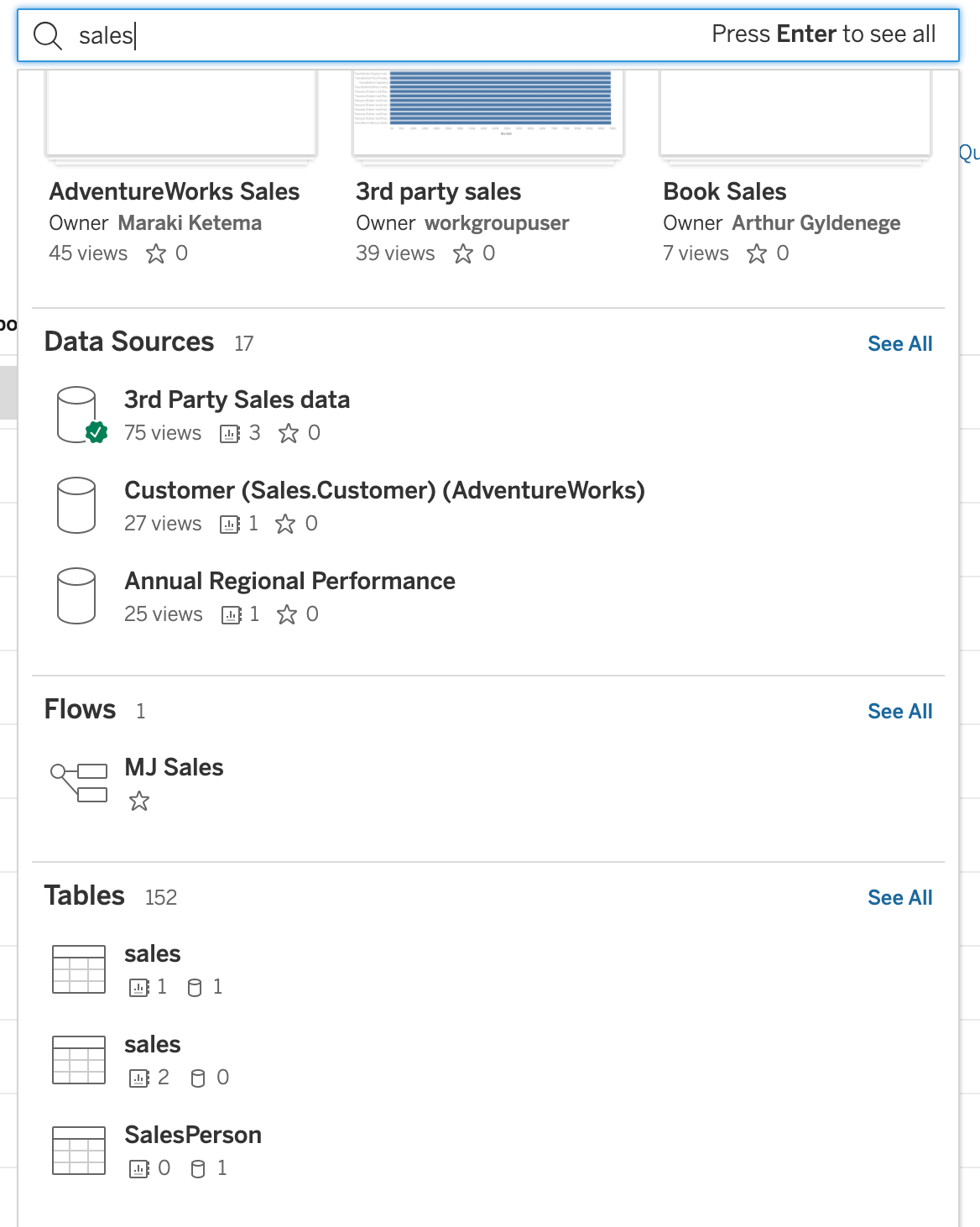Click the Annual Regional Performance title
The image size is (980, 1227).
pyautogui.click(x=289, y=581)
